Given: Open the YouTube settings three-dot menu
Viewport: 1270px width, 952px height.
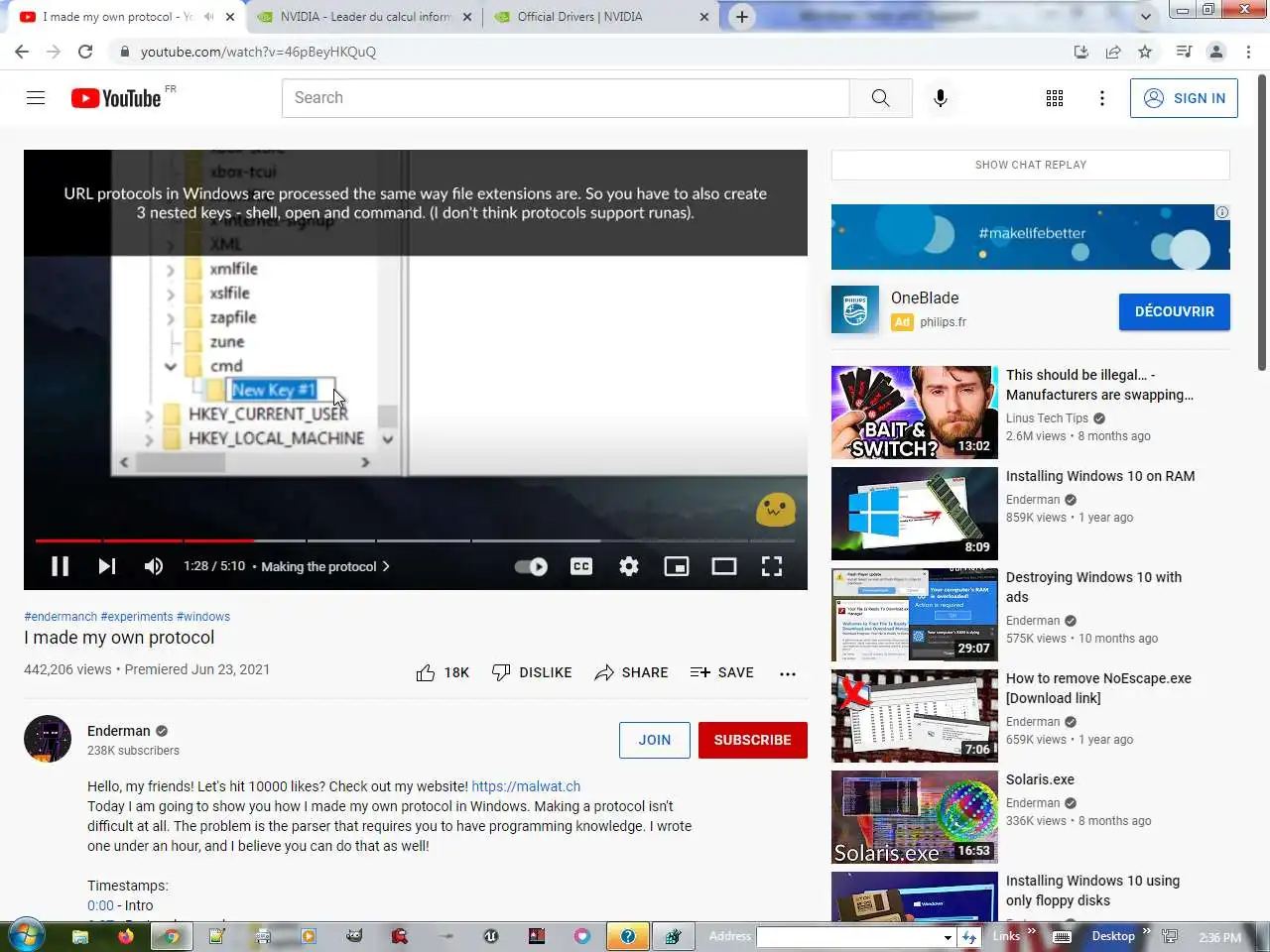Looking at the screenshot, I should [1101, 98].
